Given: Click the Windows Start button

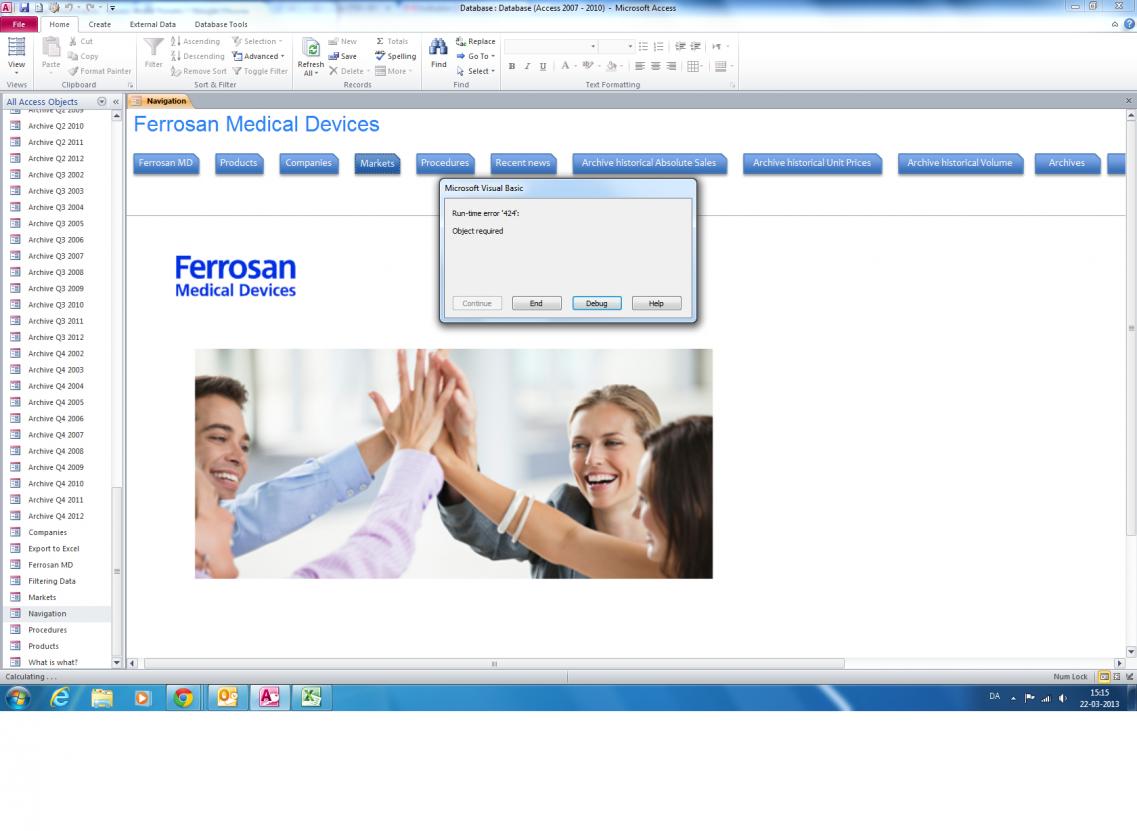Looking at the screenshot, I should (18, 698).
